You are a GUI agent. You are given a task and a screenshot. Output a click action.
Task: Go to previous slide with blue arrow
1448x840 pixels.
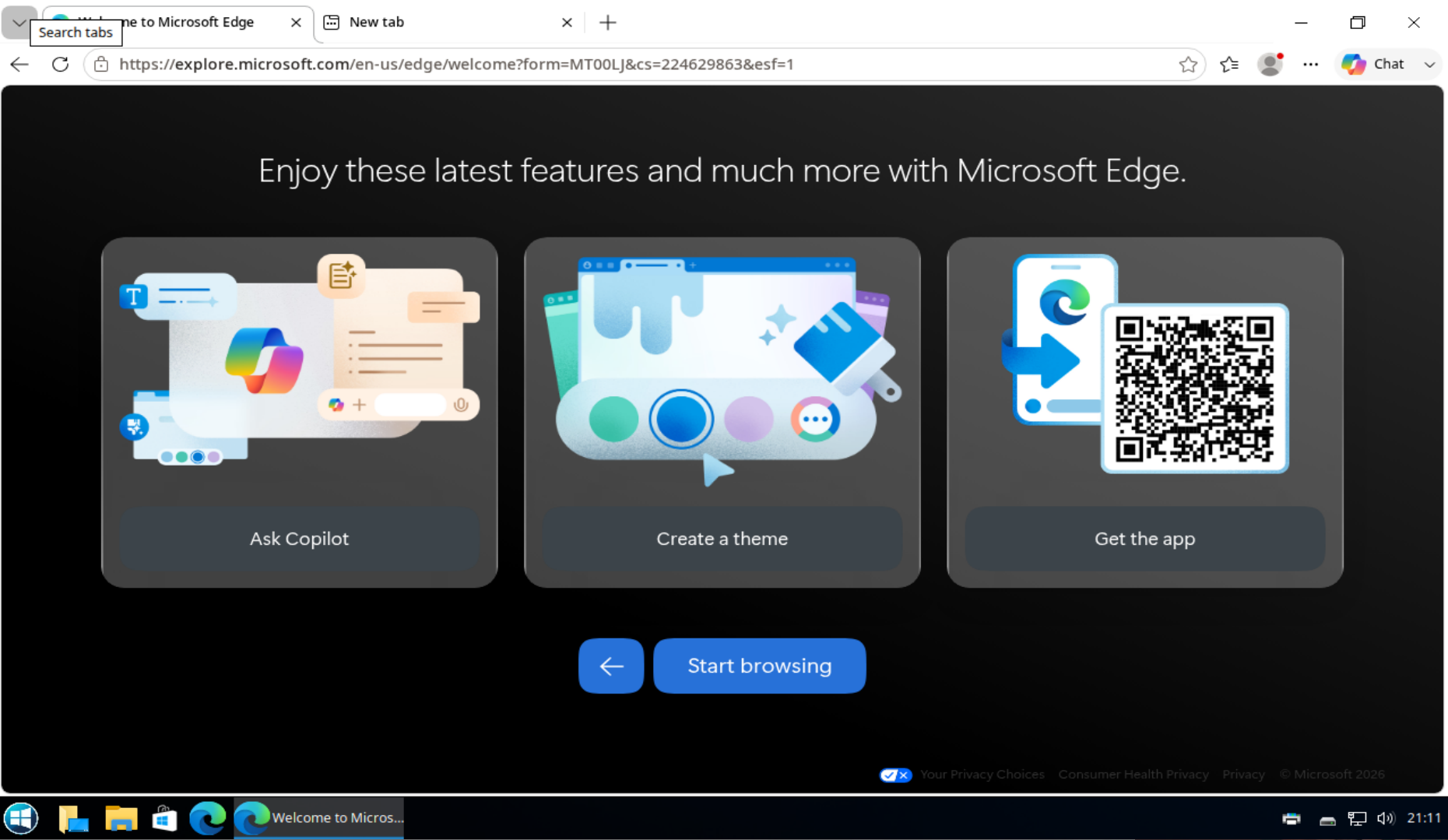pos(611,666)
